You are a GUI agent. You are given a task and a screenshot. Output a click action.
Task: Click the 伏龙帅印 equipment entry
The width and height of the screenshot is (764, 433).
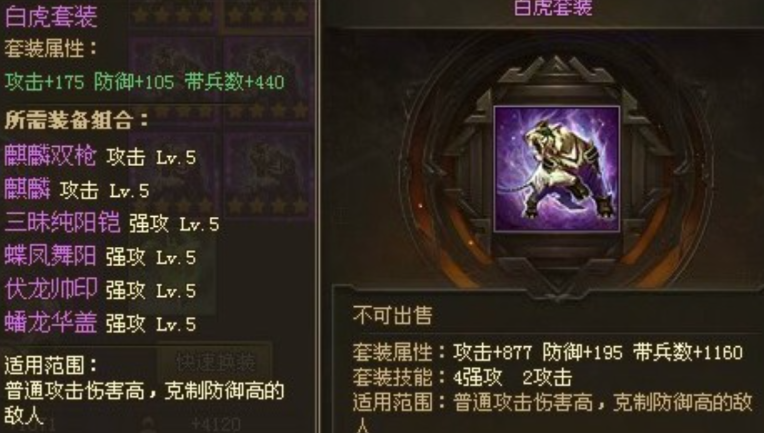point(51,289)
